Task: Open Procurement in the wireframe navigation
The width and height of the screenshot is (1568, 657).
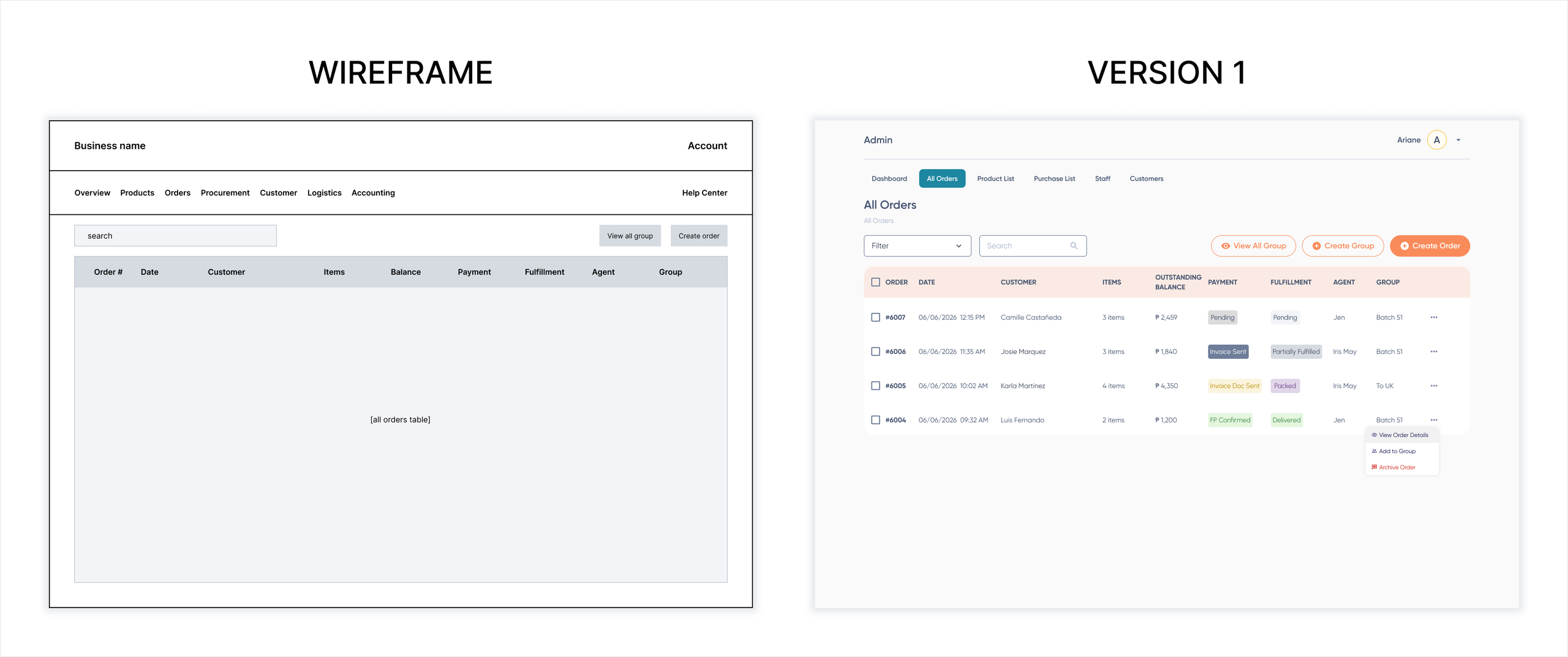Action: click(x=225, y=193)
